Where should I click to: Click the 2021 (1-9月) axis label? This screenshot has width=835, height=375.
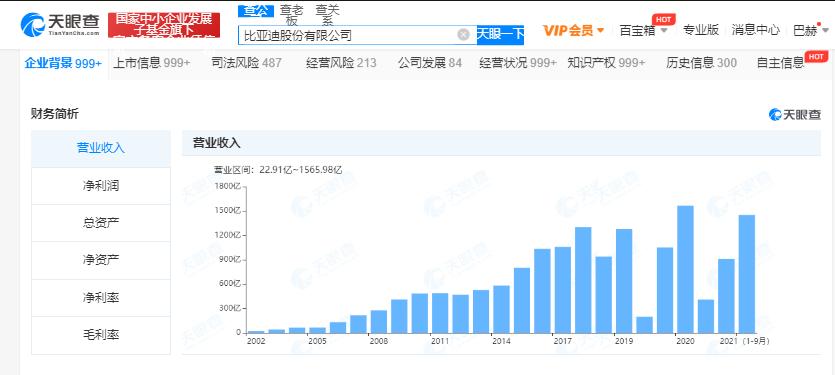pyautogui.click(x=744, y=340)
